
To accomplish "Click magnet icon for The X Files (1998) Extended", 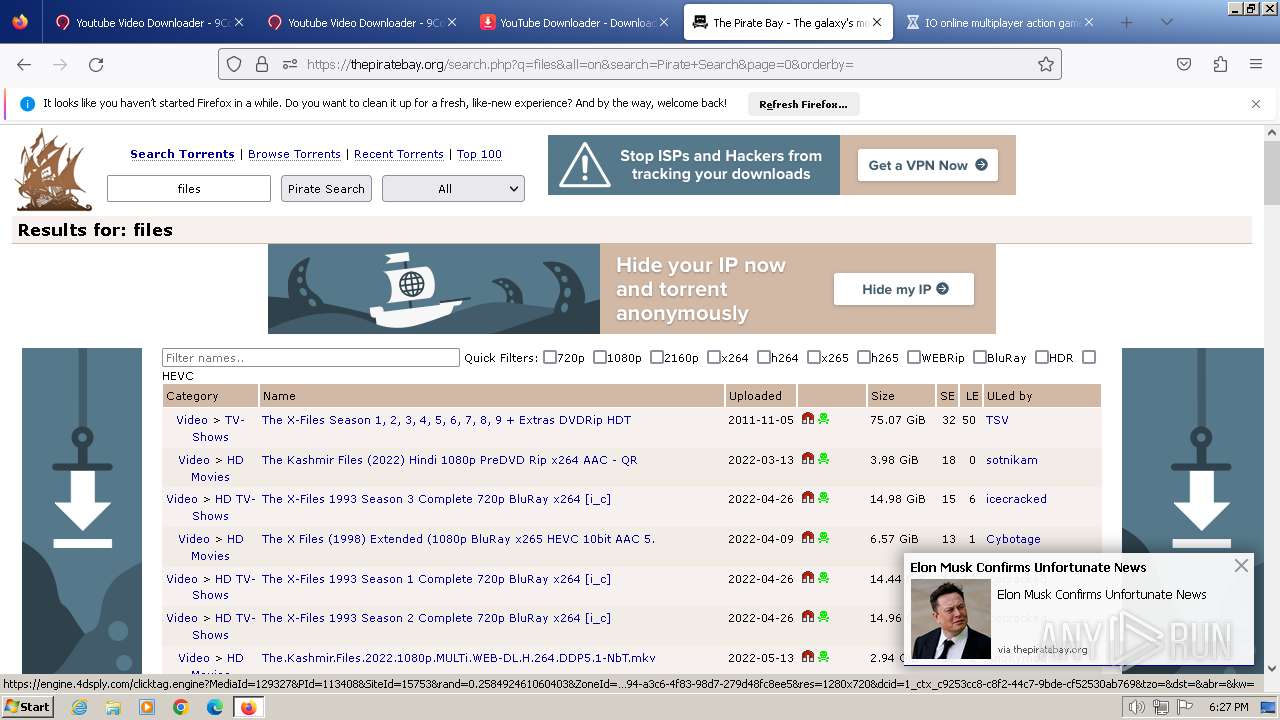I will [x=808, y=538].
